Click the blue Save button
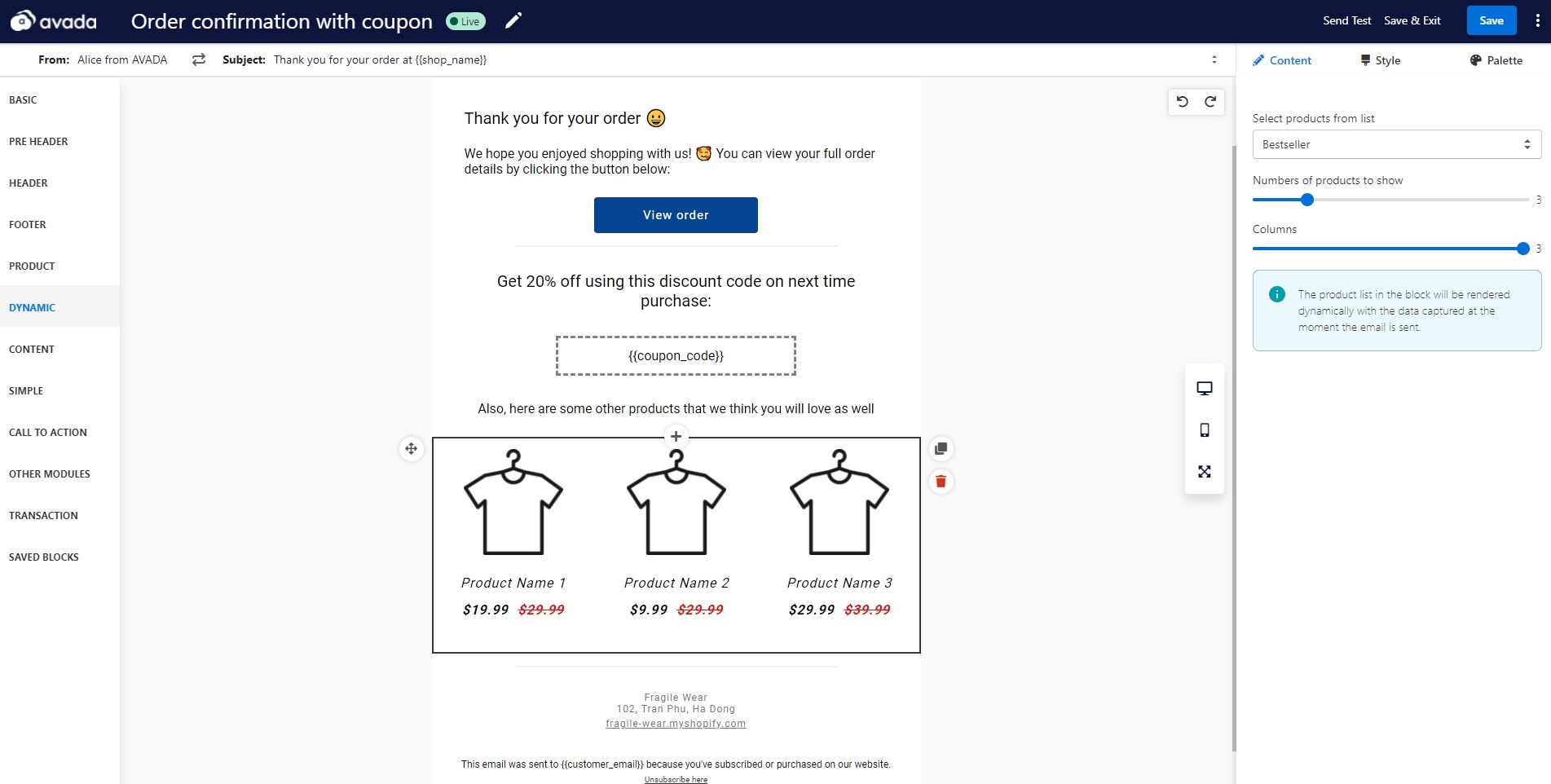The image size is (1551, 784). [1491, 21]
